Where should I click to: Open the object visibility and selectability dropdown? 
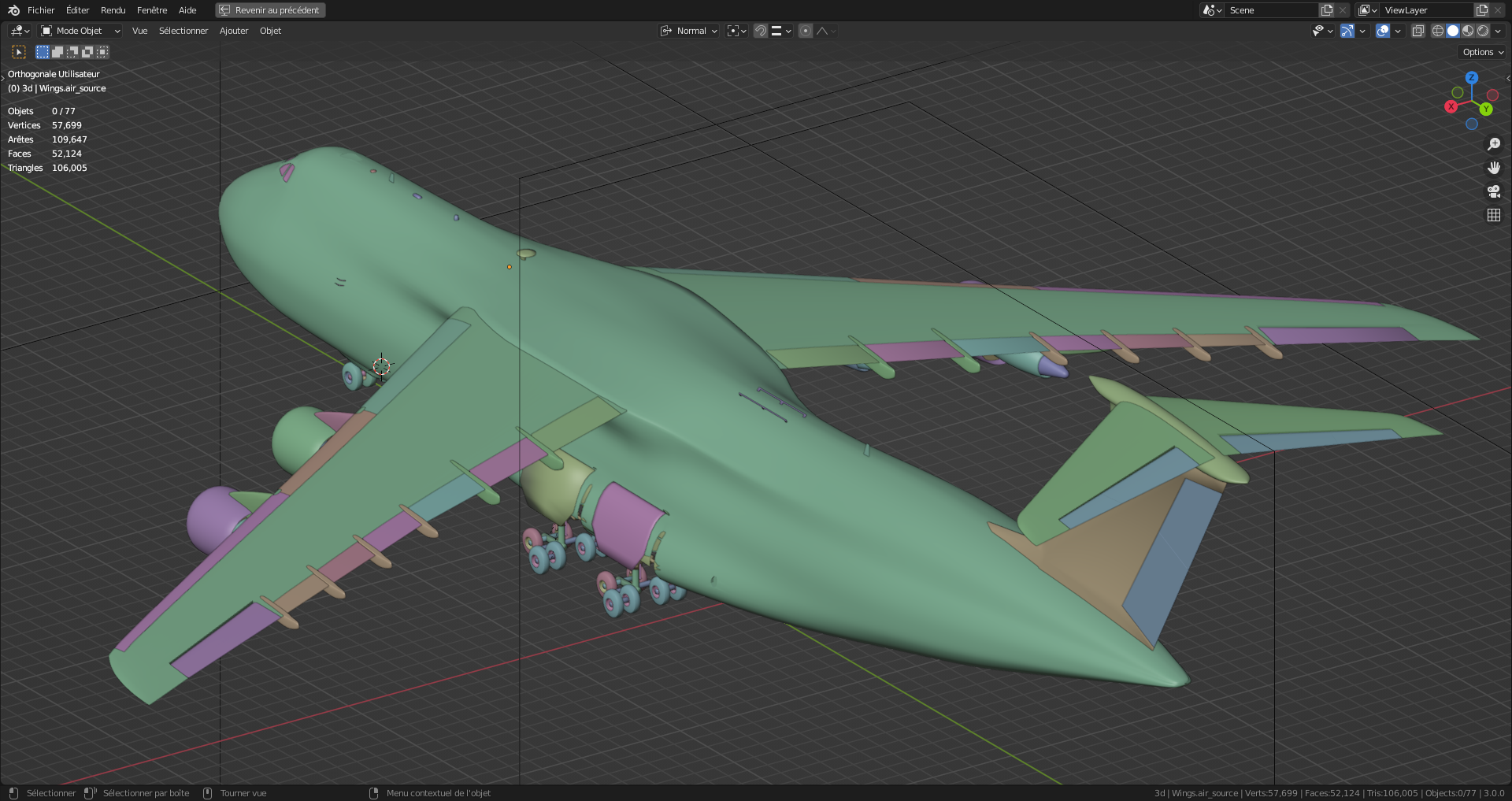[x=1322, y=31]
